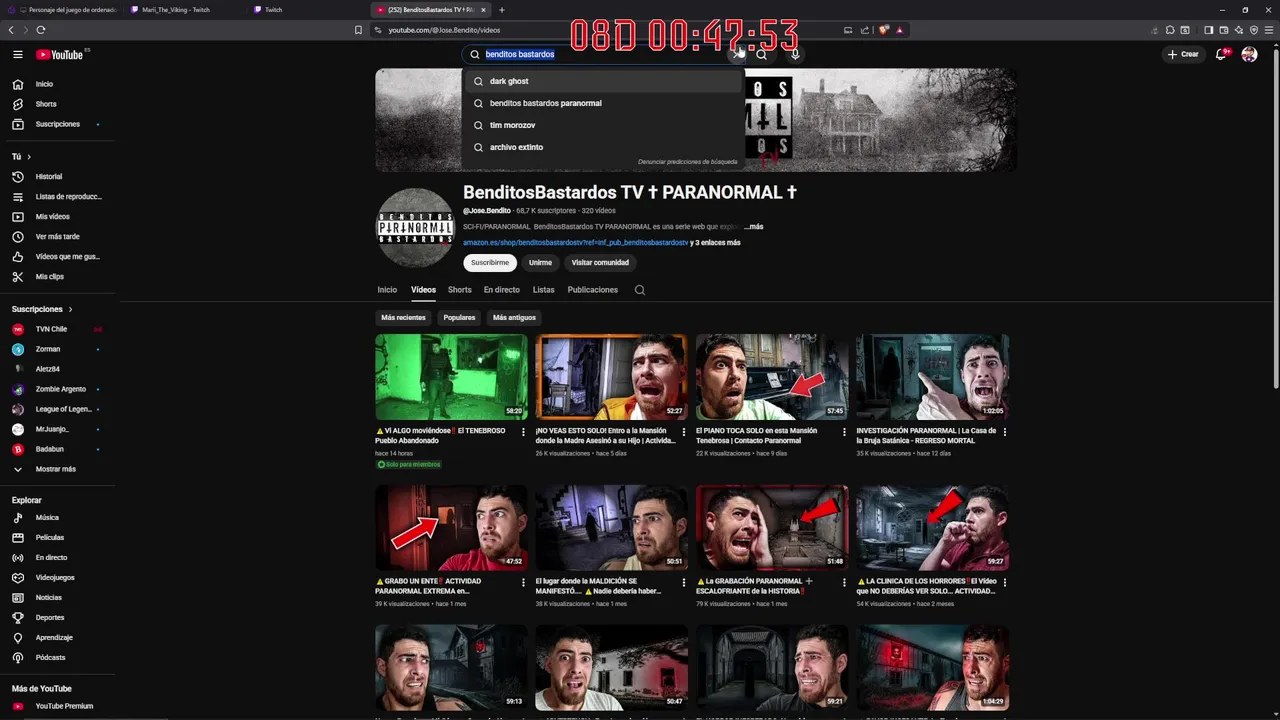
Task: Filter videos by Populares
Action: (x=460, y=317)
